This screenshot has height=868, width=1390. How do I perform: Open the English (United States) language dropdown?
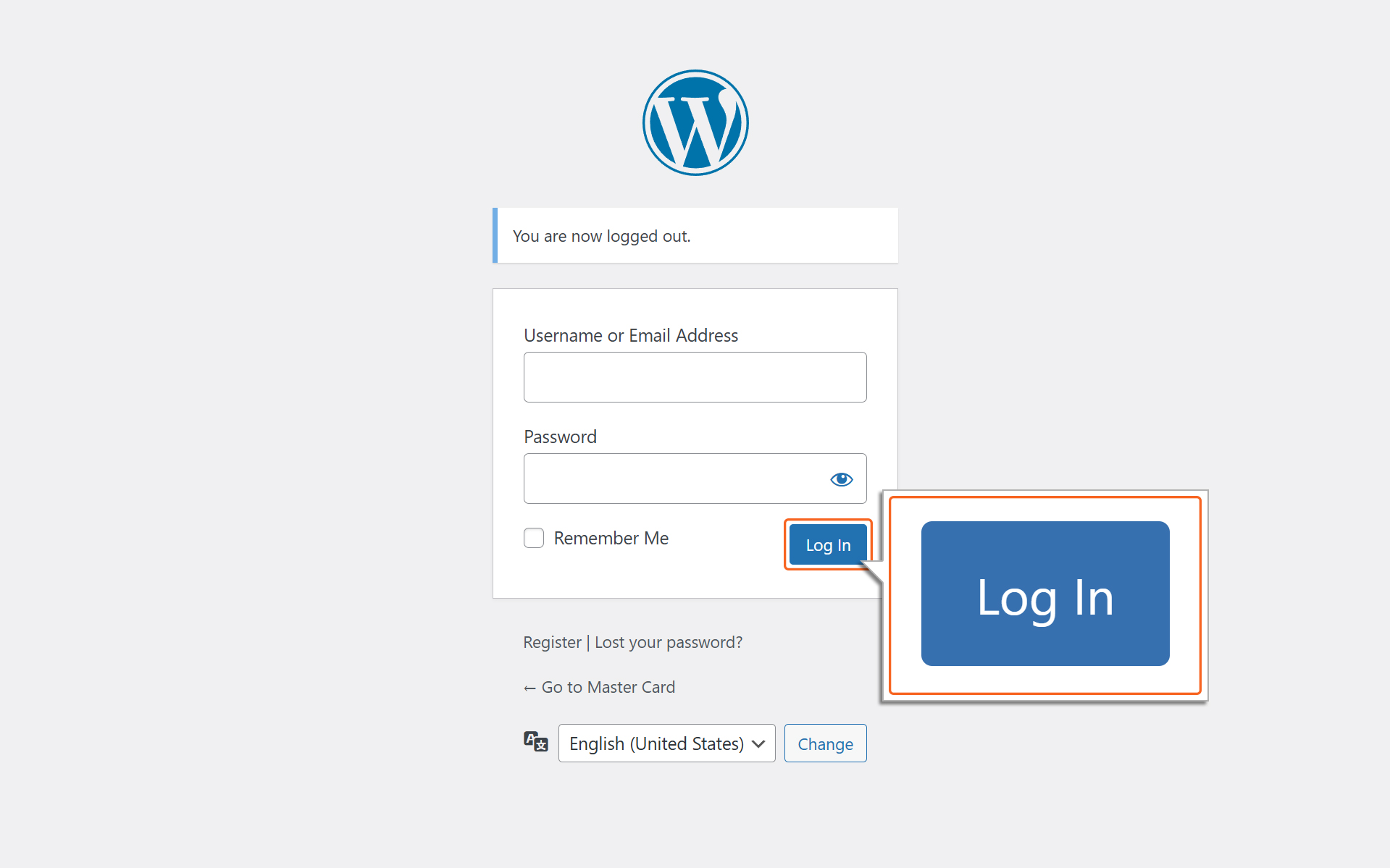666,743
